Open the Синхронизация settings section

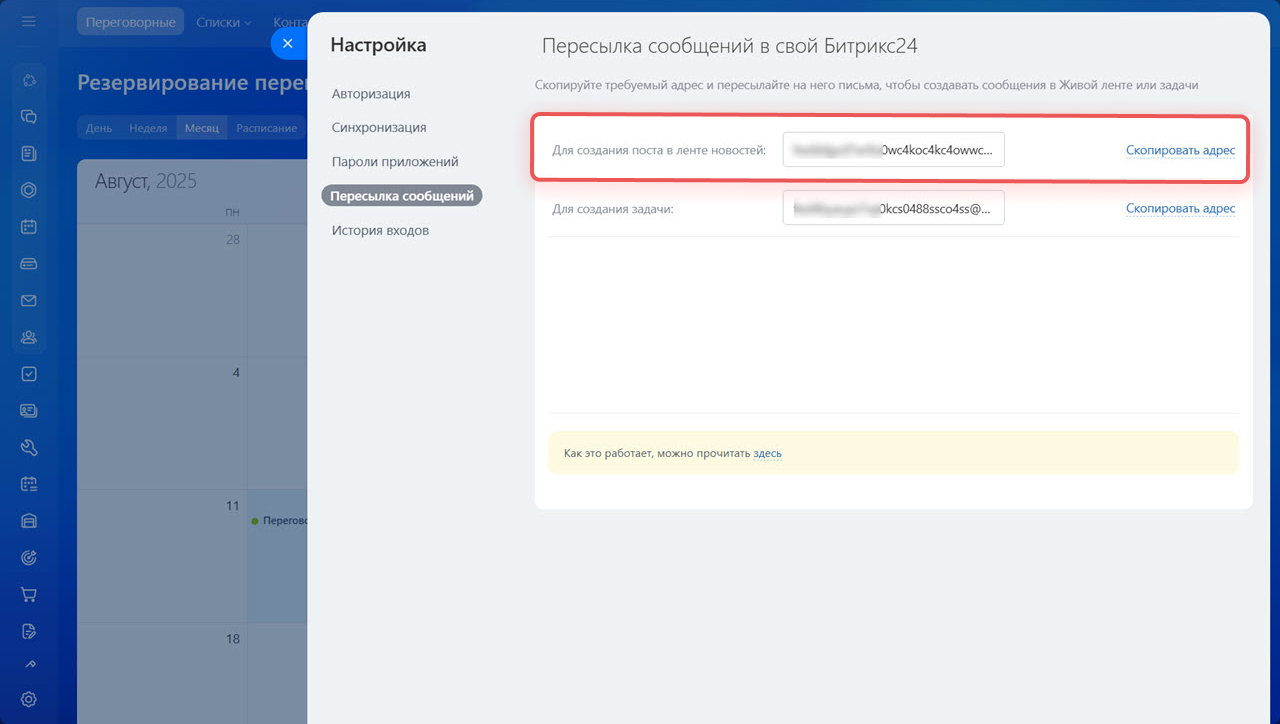(x=379, y=128)
